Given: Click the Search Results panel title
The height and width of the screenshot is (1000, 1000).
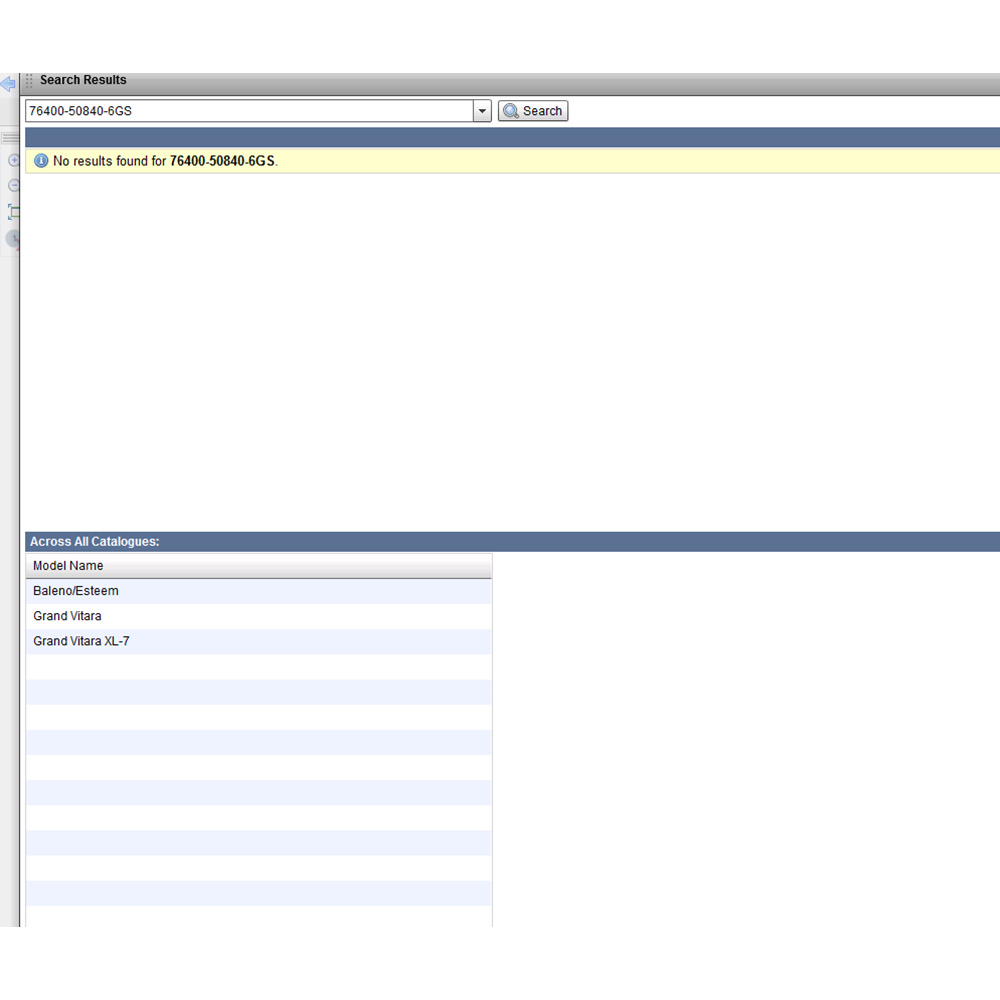Looking at the screenshot, I should (x=83, y=80).
